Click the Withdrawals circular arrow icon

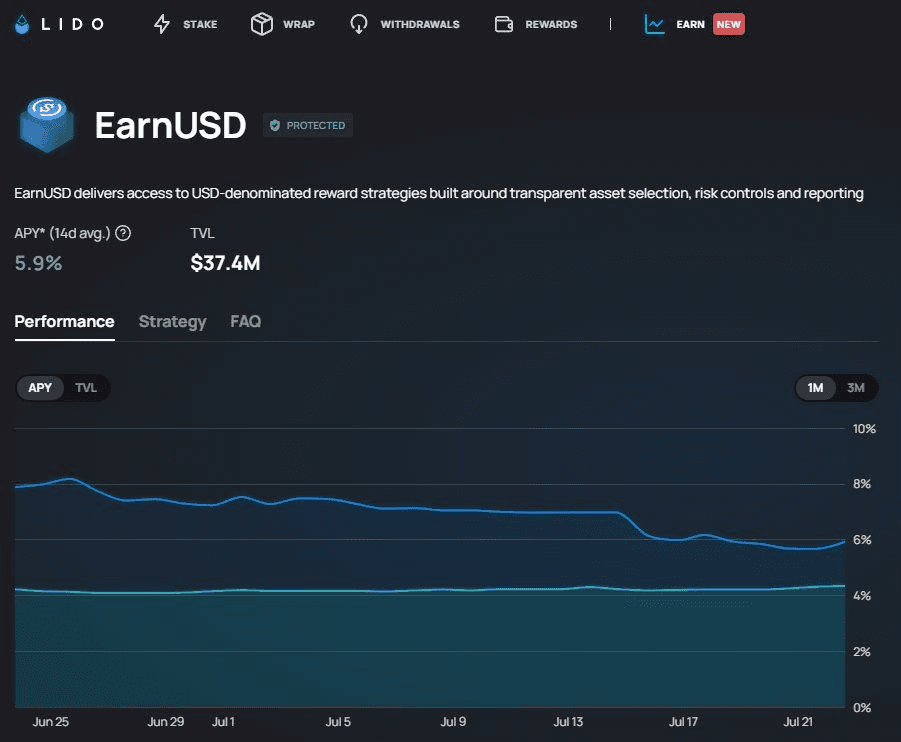coord(359,24)
